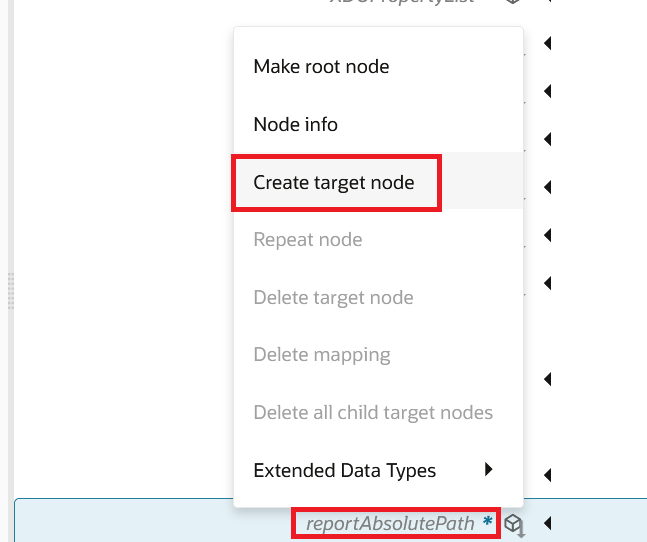Click triangle between Make root node and Node info
647x542 pixels.
548,91
